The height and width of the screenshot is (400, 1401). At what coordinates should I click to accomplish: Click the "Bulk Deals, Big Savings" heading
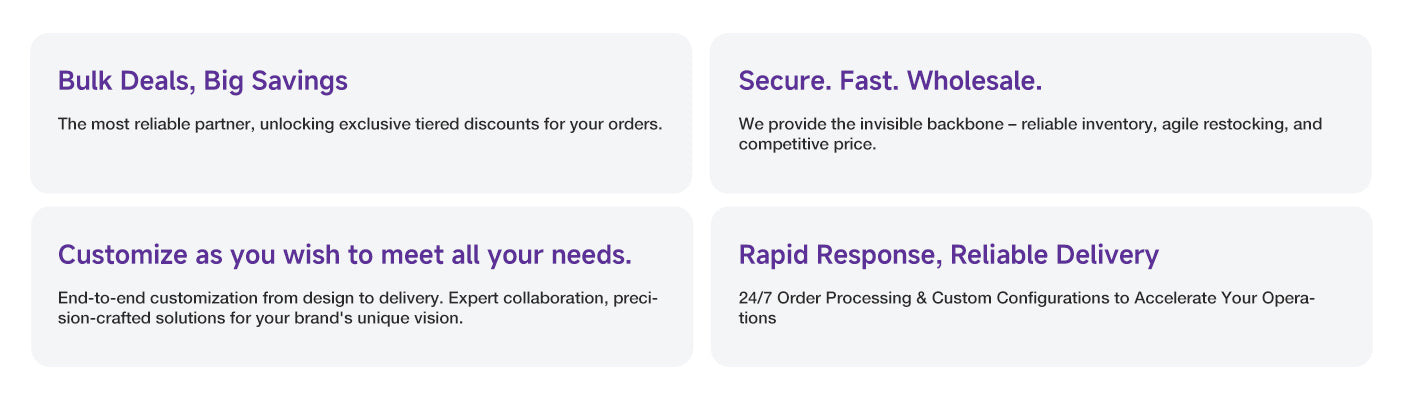coord(203,81)
